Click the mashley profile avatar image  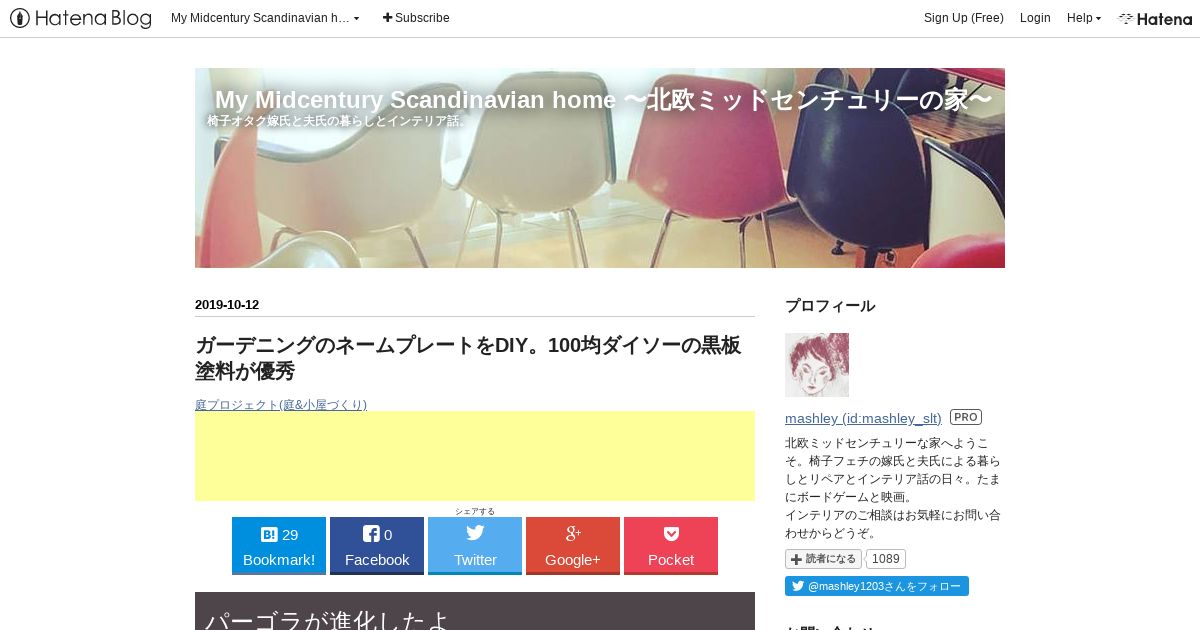(x=817, y=365)
